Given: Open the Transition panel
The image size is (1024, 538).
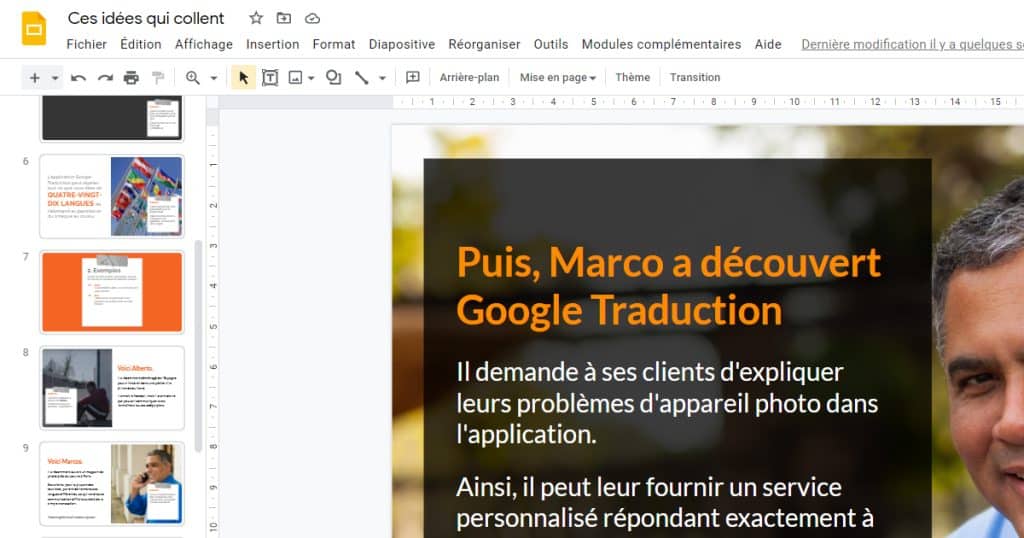Looking at the screenshot, I should click(695, 78).
